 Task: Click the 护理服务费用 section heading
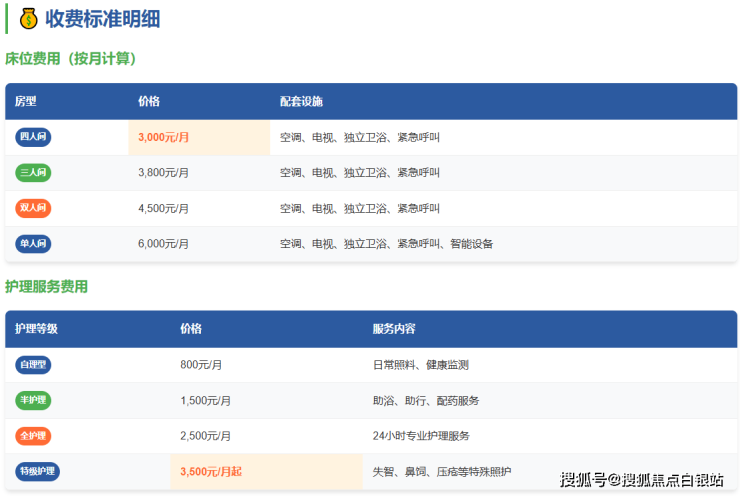(x=46, y=287)
